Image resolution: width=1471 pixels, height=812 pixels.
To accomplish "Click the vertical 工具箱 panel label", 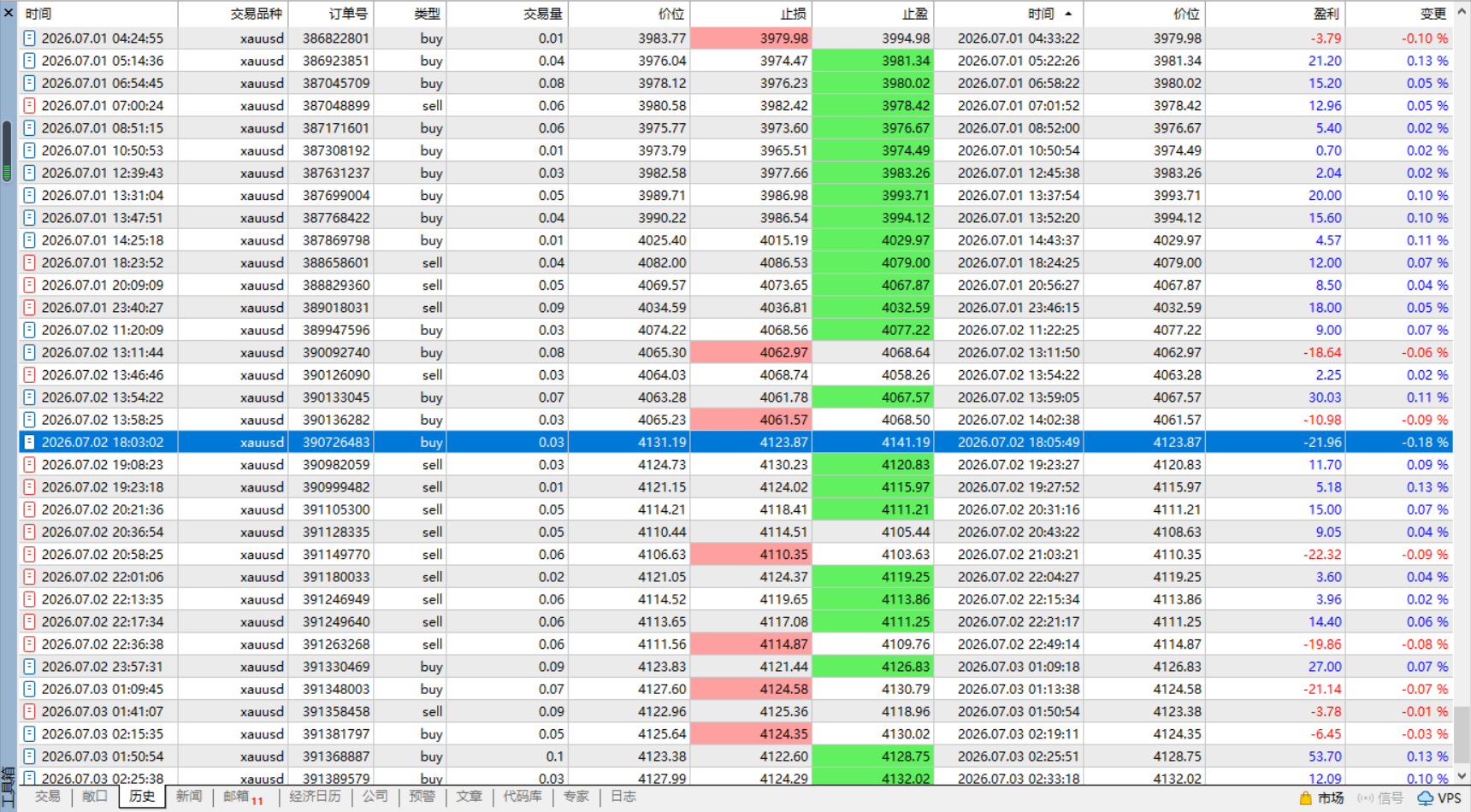I will [x=8, y=788].
